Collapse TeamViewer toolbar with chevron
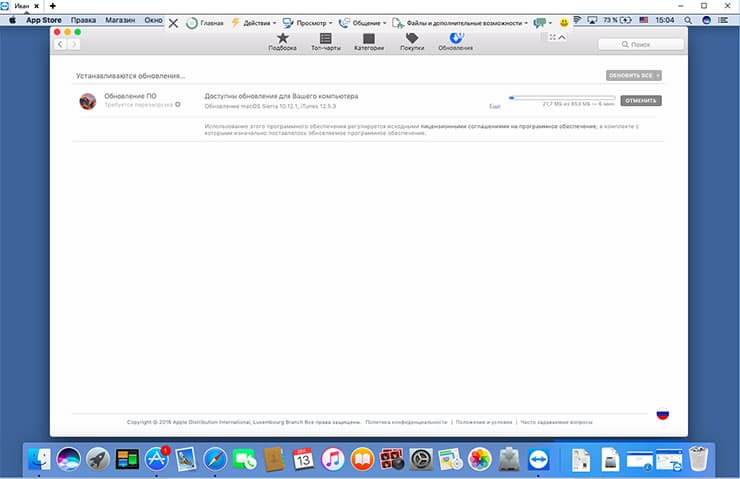 point(562,37)
